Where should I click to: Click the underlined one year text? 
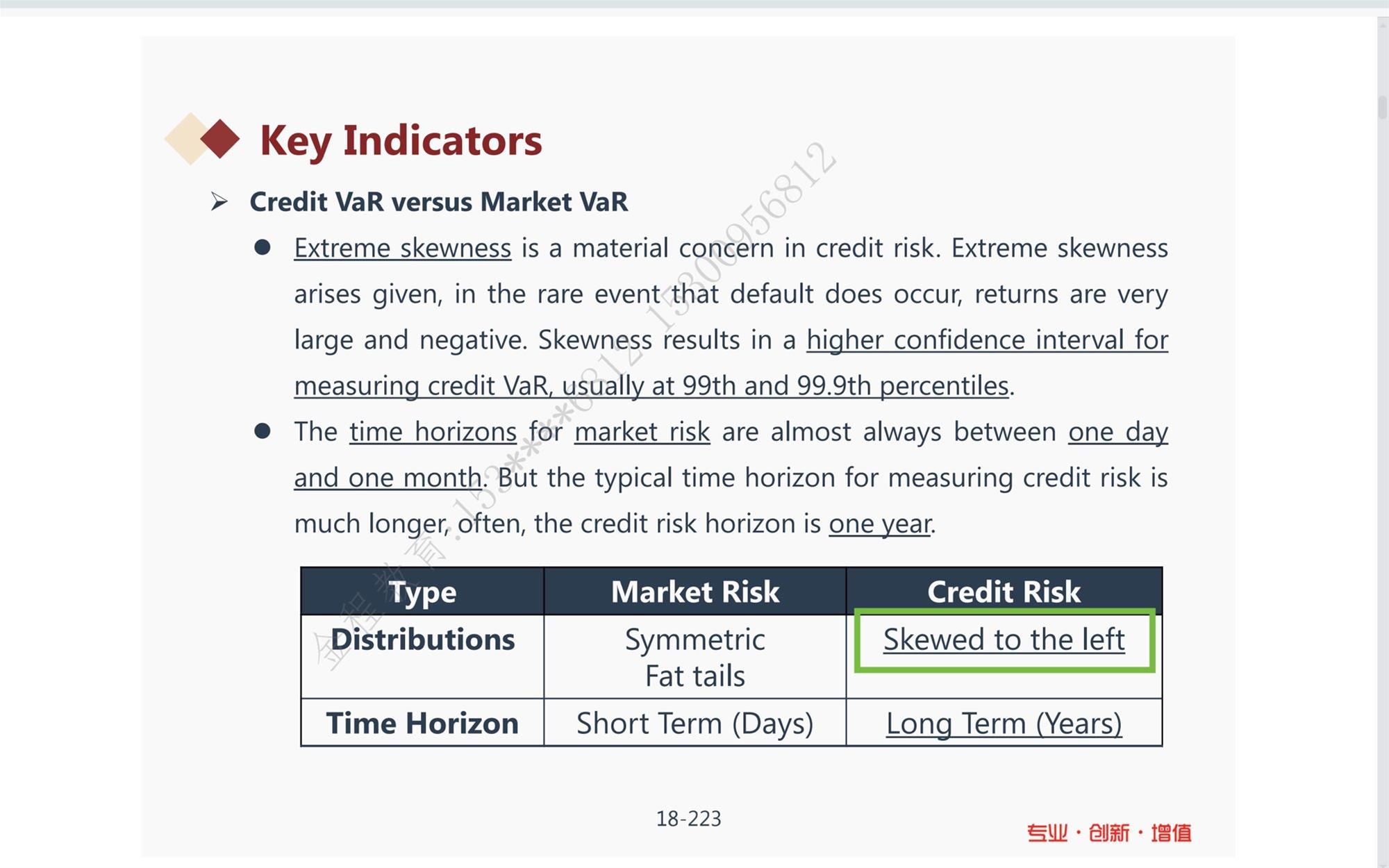[x=880, y=524]
